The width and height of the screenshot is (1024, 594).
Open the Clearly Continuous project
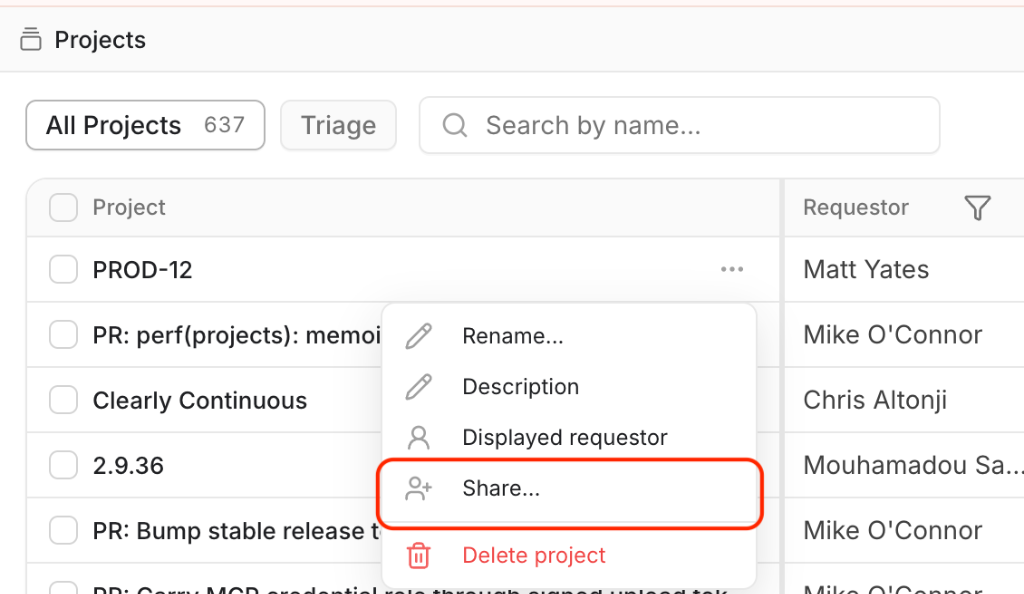click(x=200, y=400)
